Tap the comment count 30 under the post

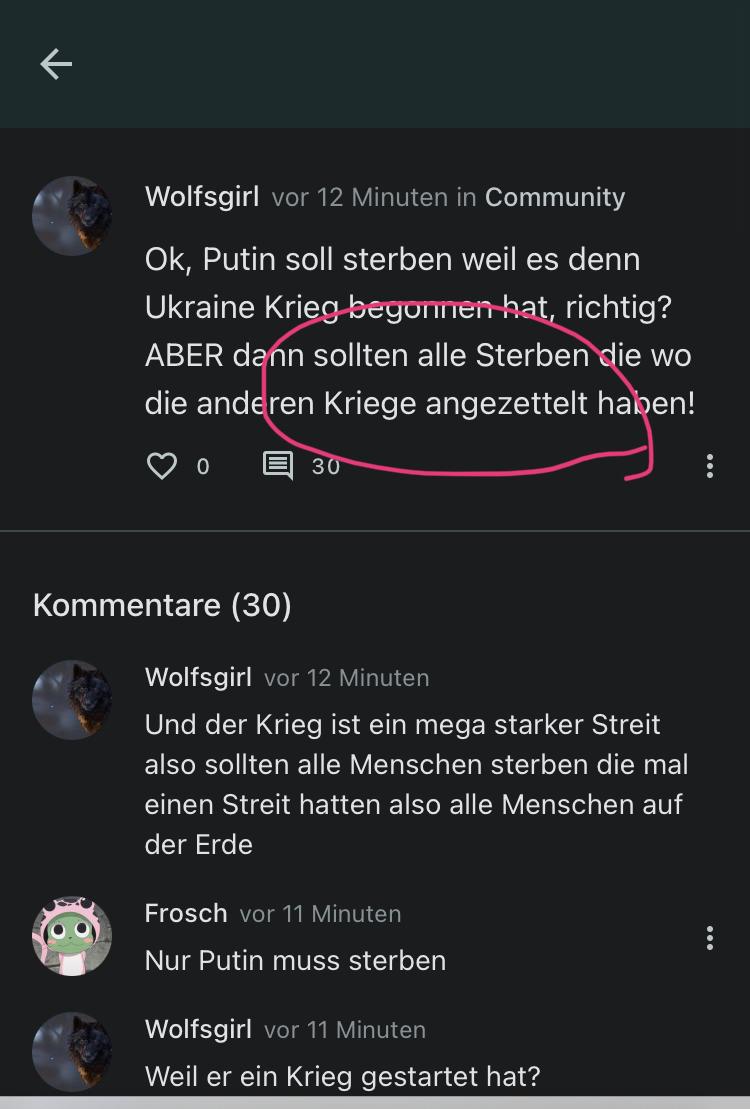[326, 466]
